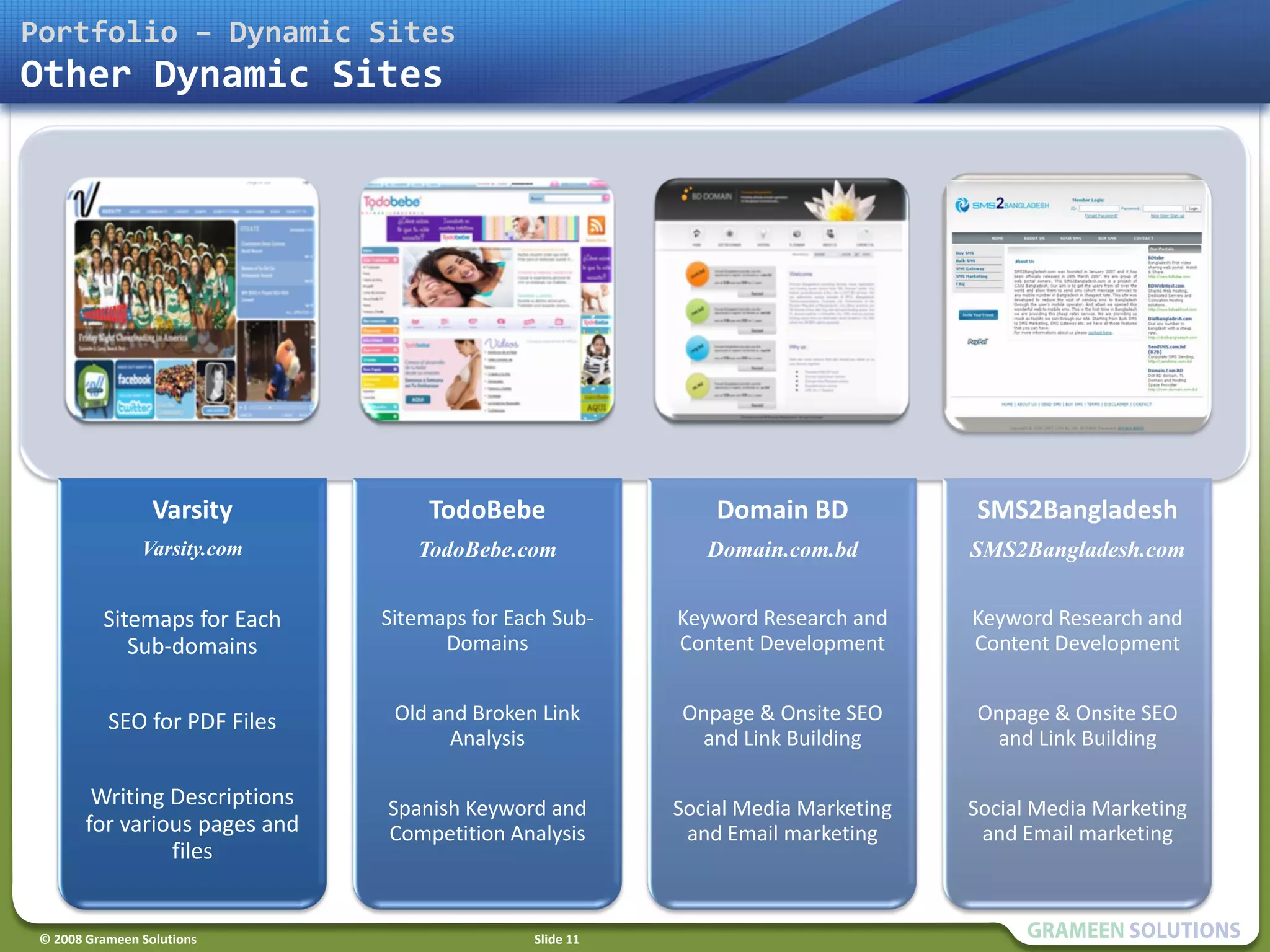Screen dimensions: 1270x952
Task: Click the TodoBebe.com link
Action: coord(487,549)
